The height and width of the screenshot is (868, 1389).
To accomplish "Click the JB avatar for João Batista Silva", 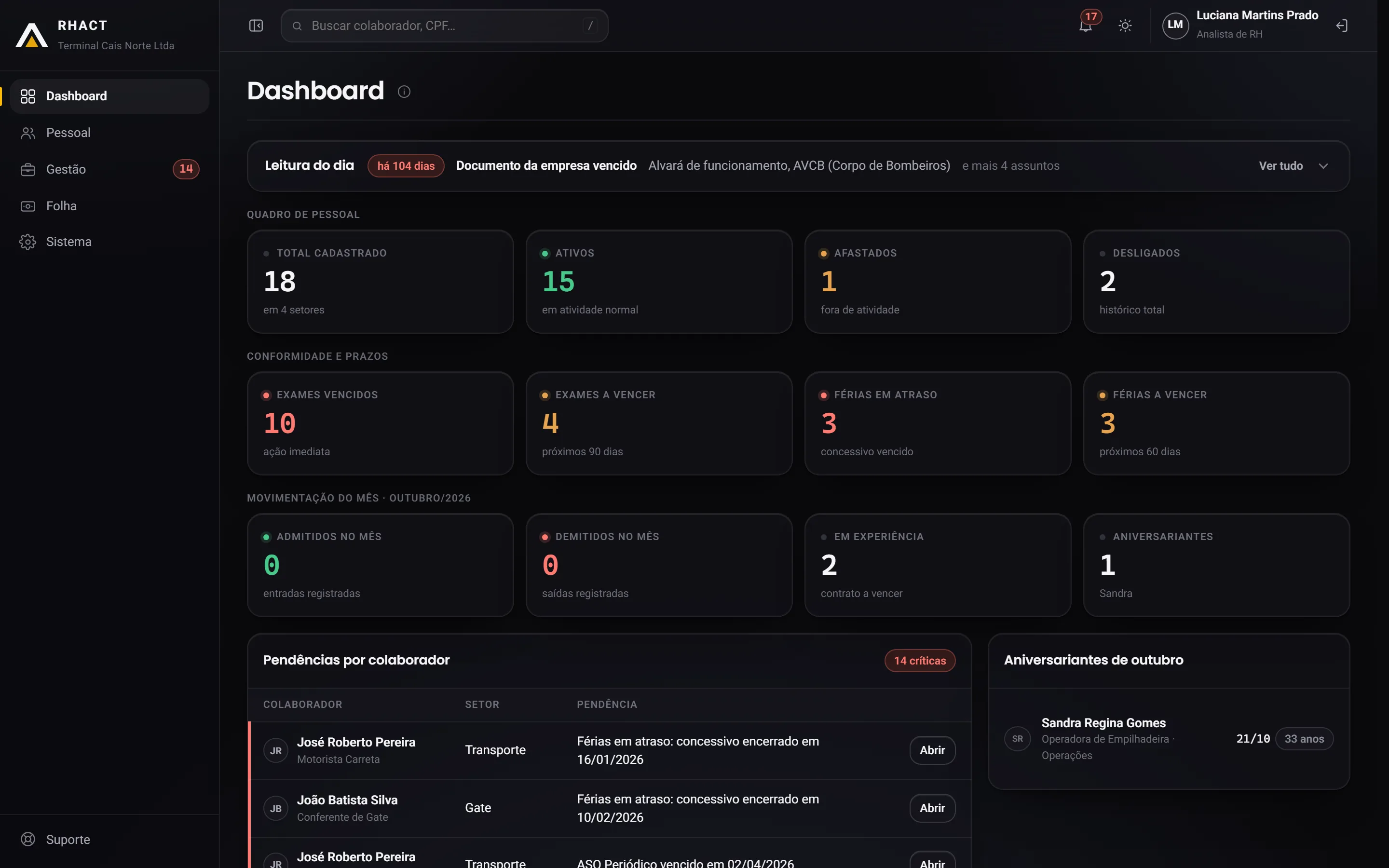I will (276, 808).
